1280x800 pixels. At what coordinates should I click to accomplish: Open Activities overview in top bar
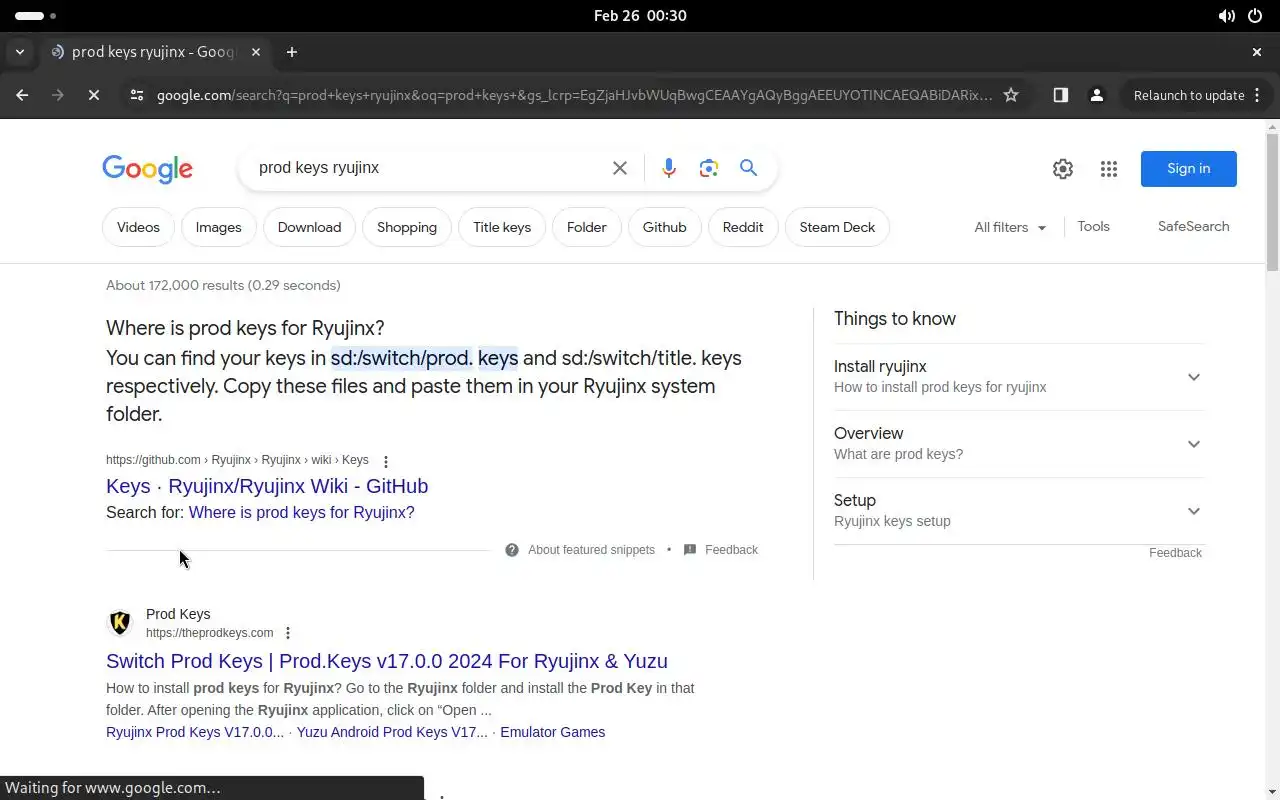(x=36, y=16)
